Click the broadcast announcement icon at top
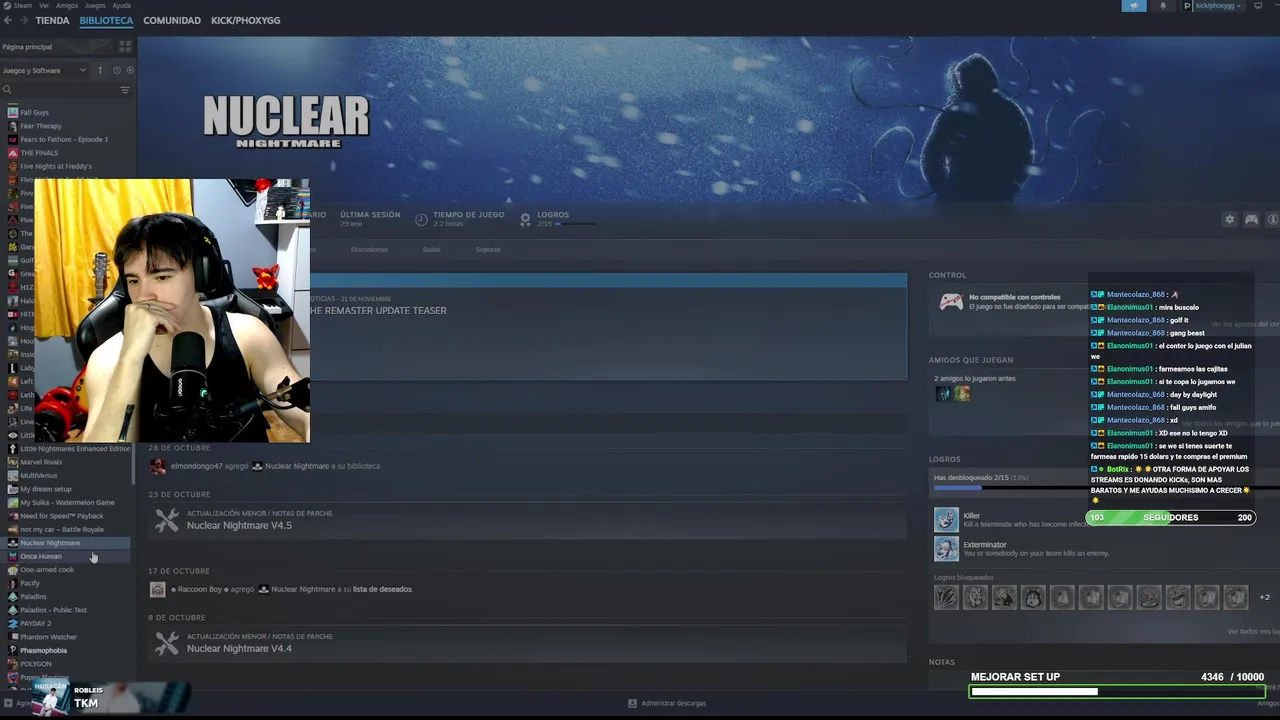1280x720 pixels. coord(1134,5)
